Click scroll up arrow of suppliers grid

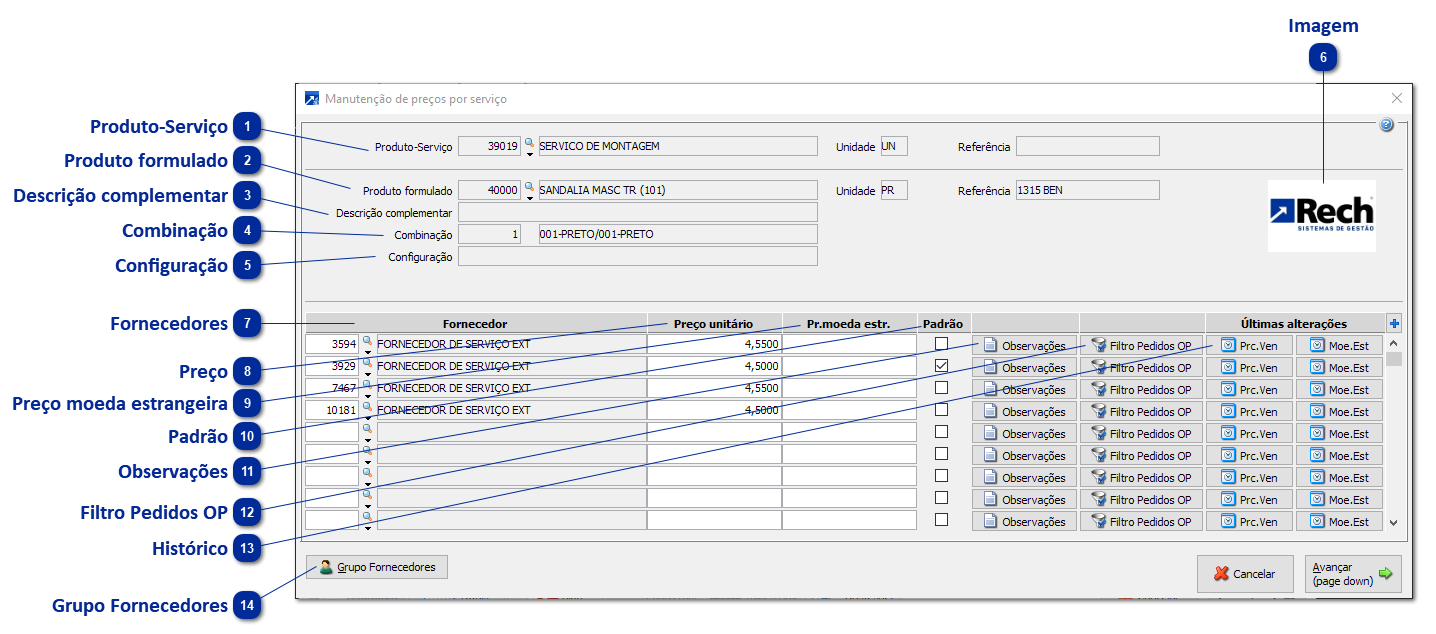1393,342
